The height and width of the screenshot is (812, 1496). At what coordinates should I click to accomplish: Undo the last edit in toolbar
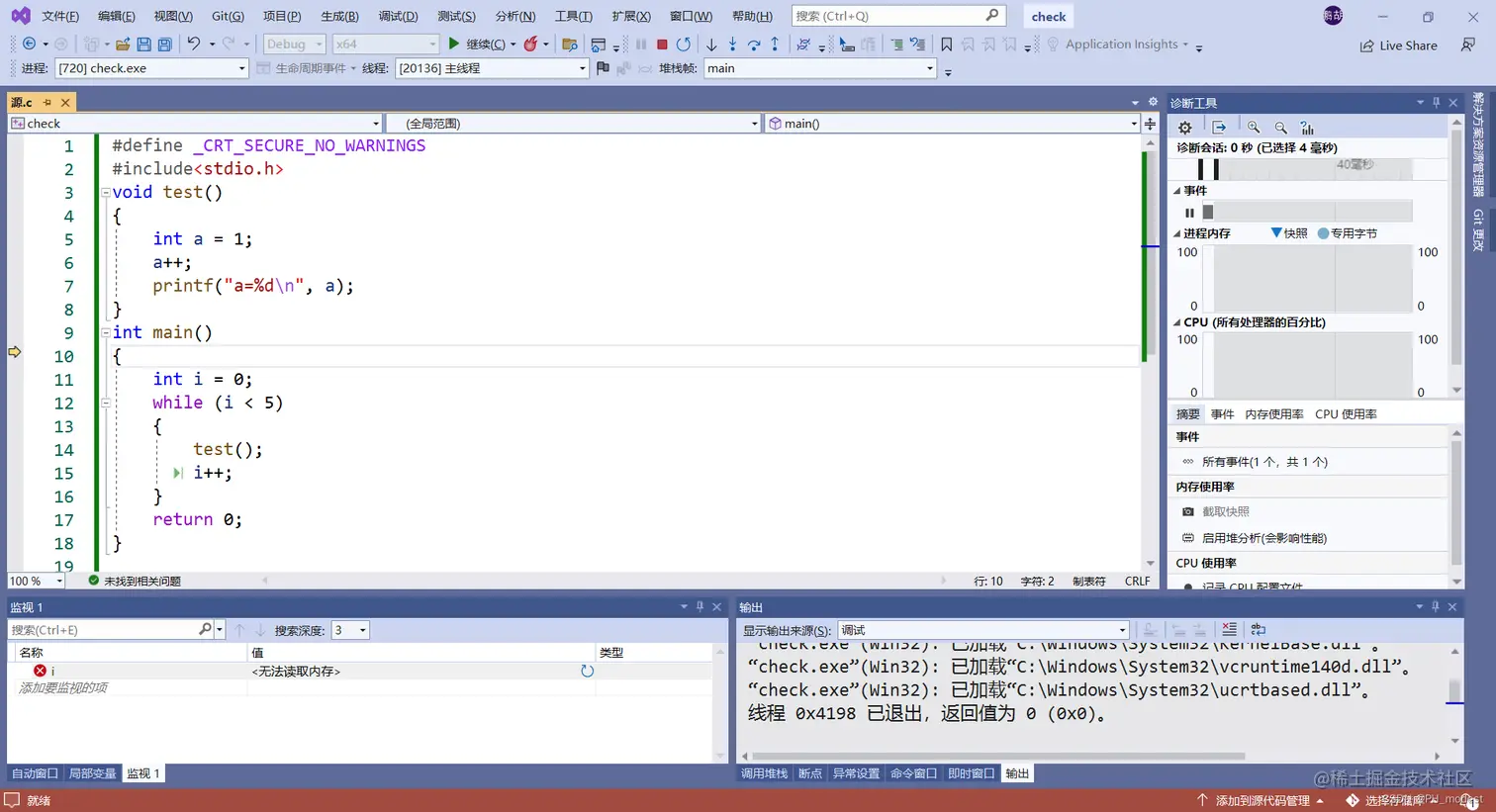point(194,44)
